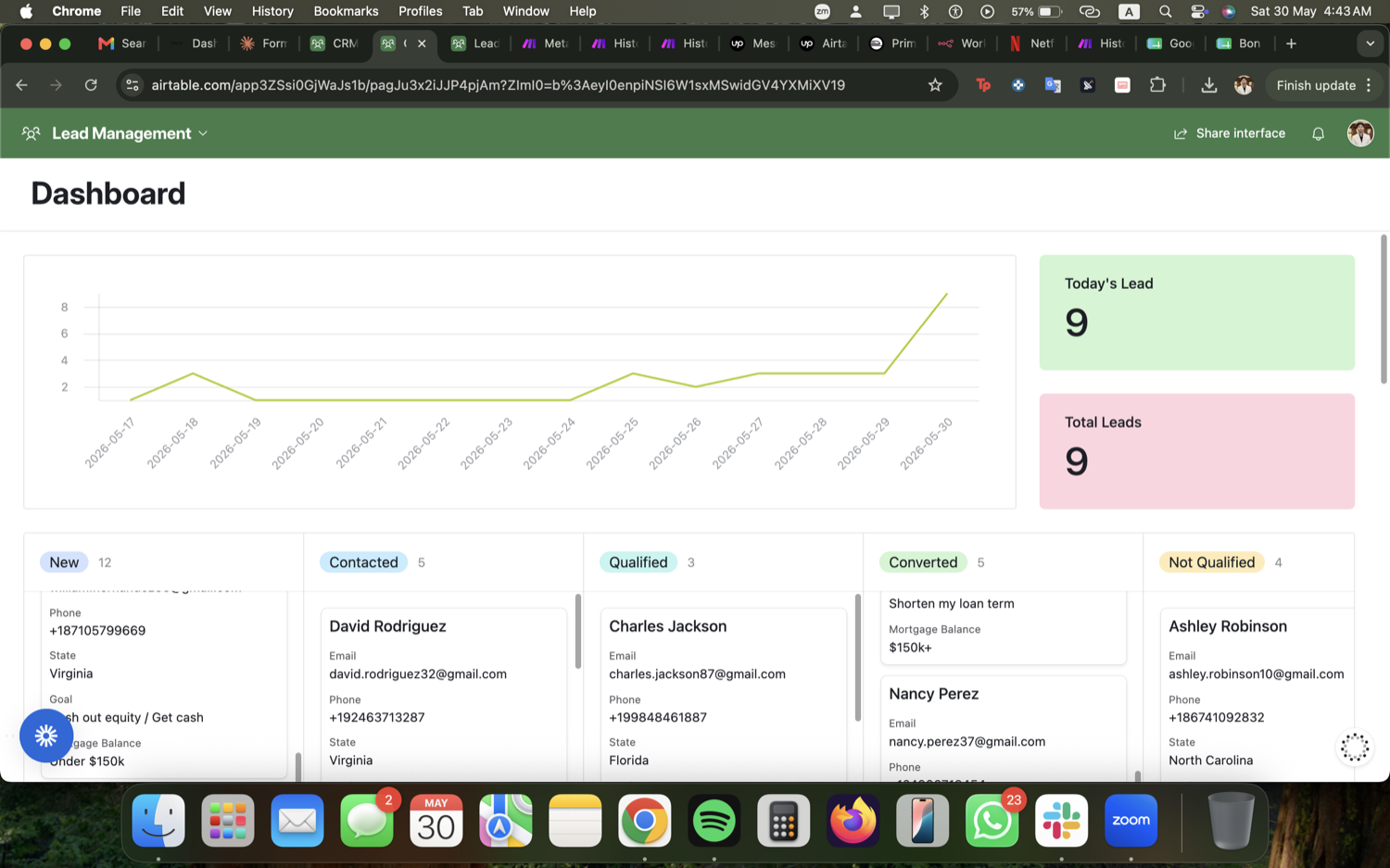
Task: Click the Total Leads summary card
Action: tap(1196, 451)
